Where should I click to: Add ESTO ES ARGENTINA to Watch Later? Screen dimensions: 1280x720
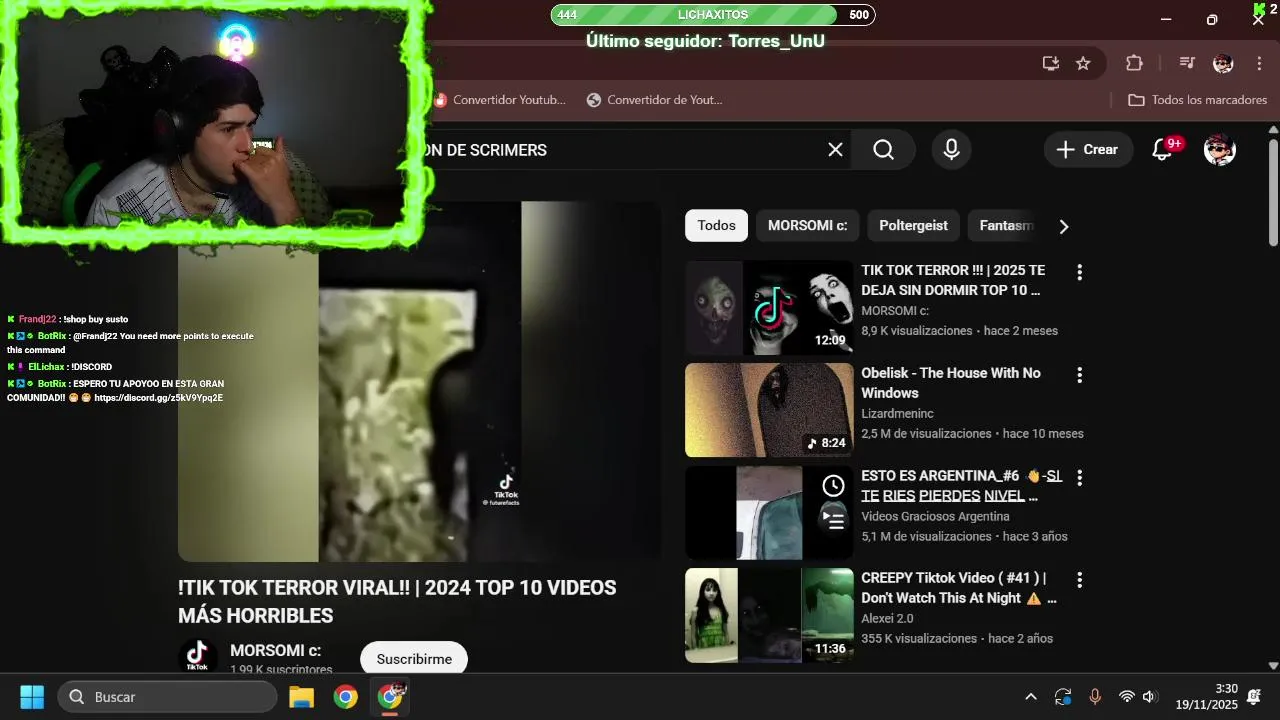(833, 486)
